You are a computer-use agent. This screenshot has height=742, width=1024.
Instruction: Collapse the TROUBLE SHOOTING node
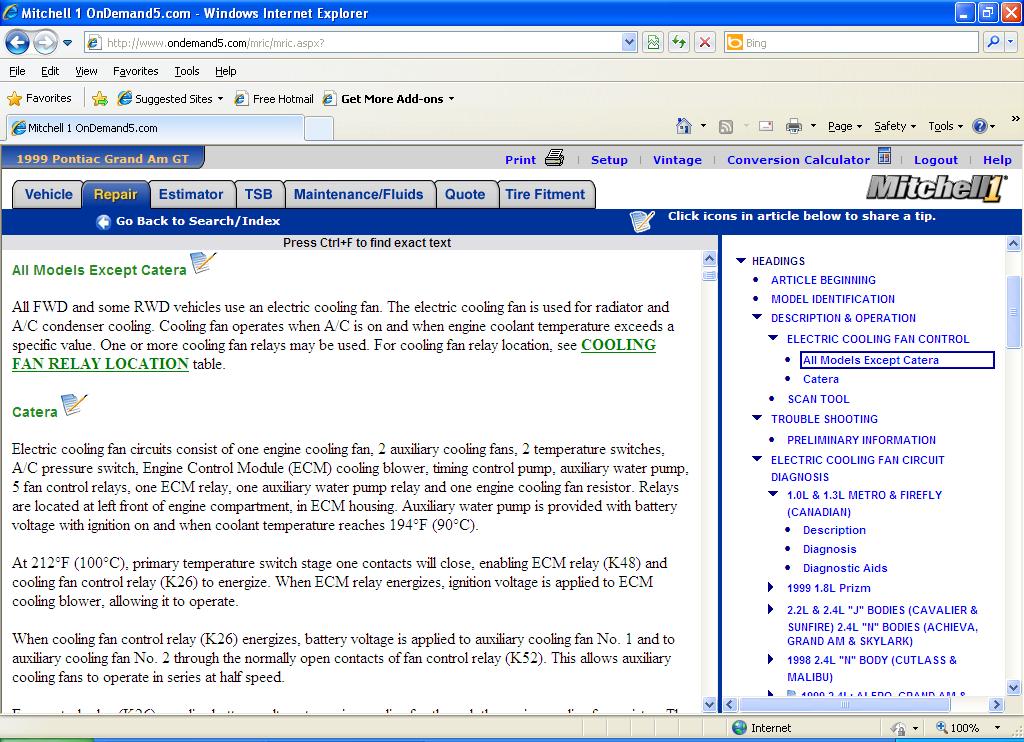click(x=757, y=417)
